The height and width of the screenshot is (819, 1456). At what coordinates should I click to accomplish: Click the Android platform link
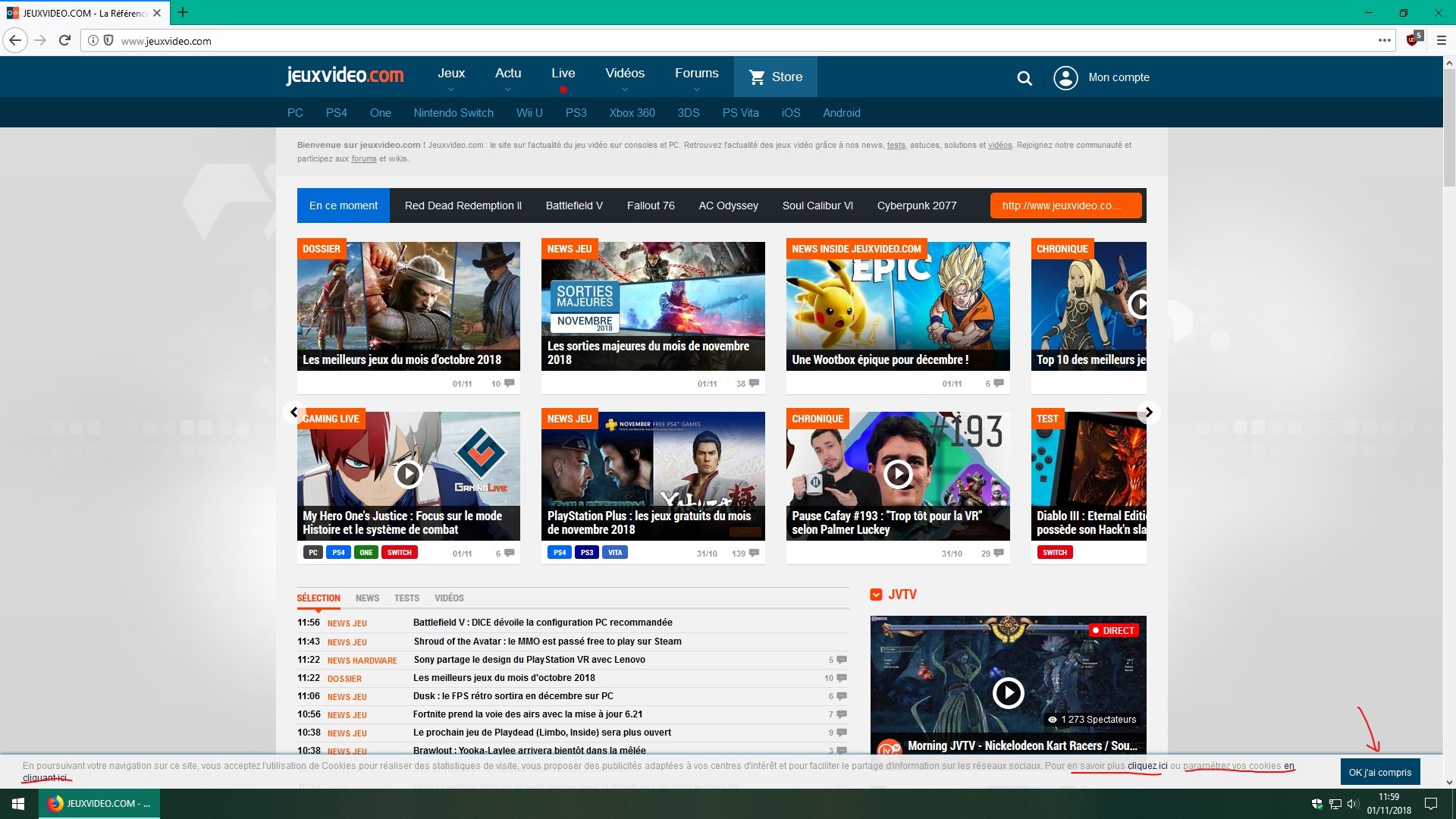(842, 112)
